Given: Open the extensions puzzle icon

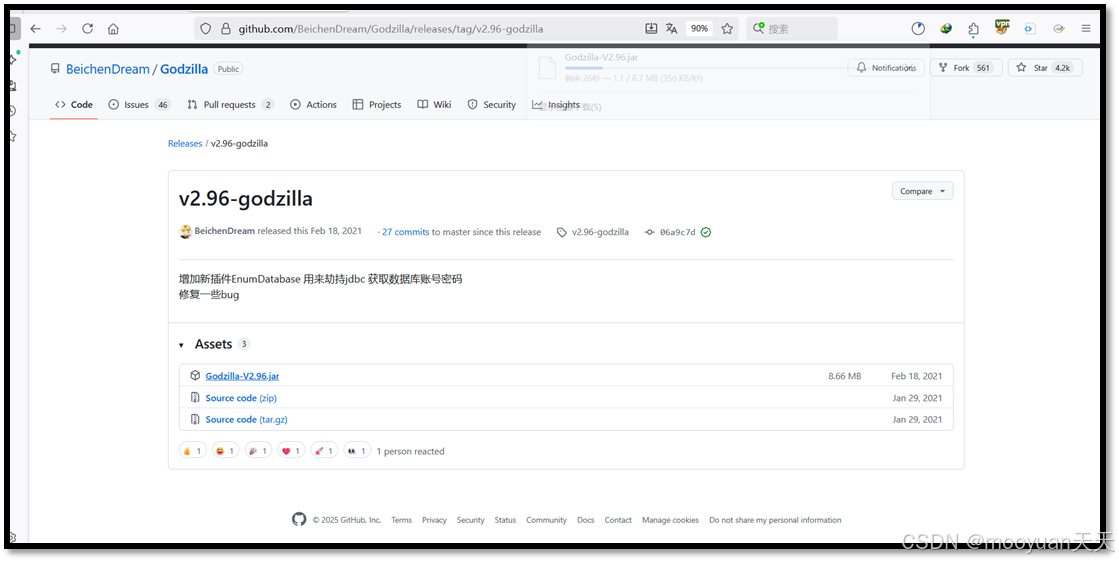Looking at the screenshot, I should click(x=973, y=29).
